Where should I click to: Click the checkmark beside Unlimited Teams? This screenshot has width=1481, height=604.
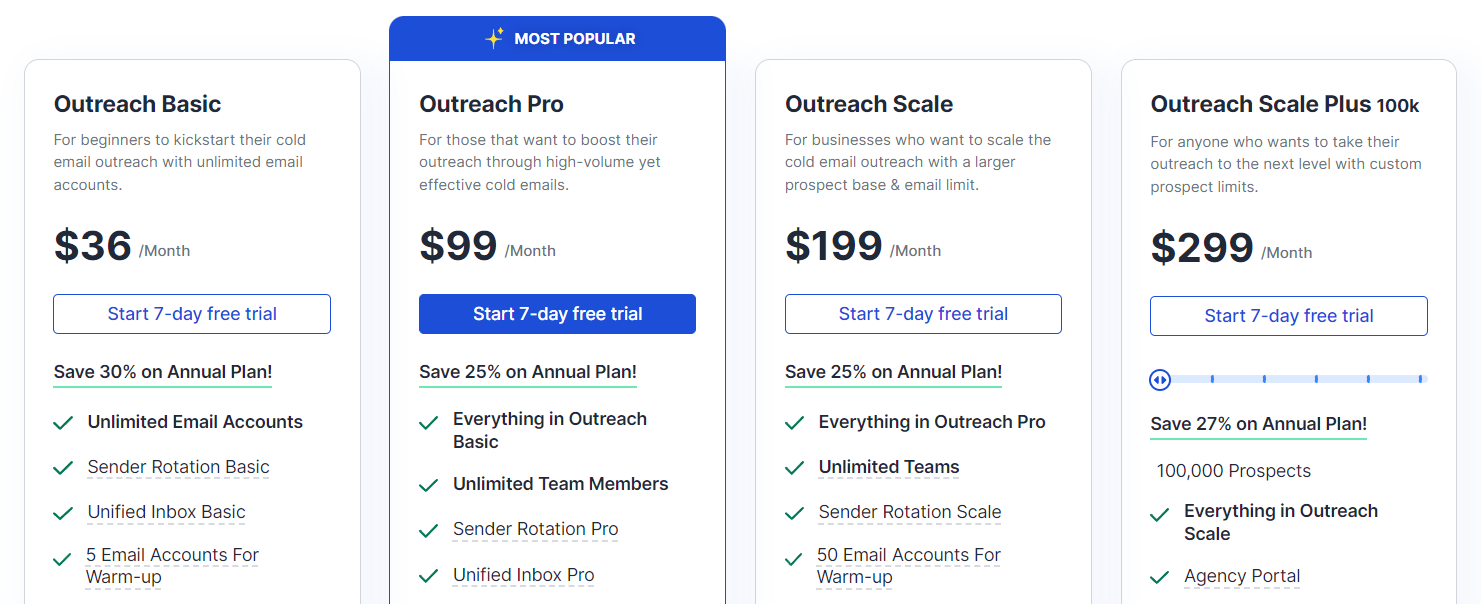(x=794, y=467)
